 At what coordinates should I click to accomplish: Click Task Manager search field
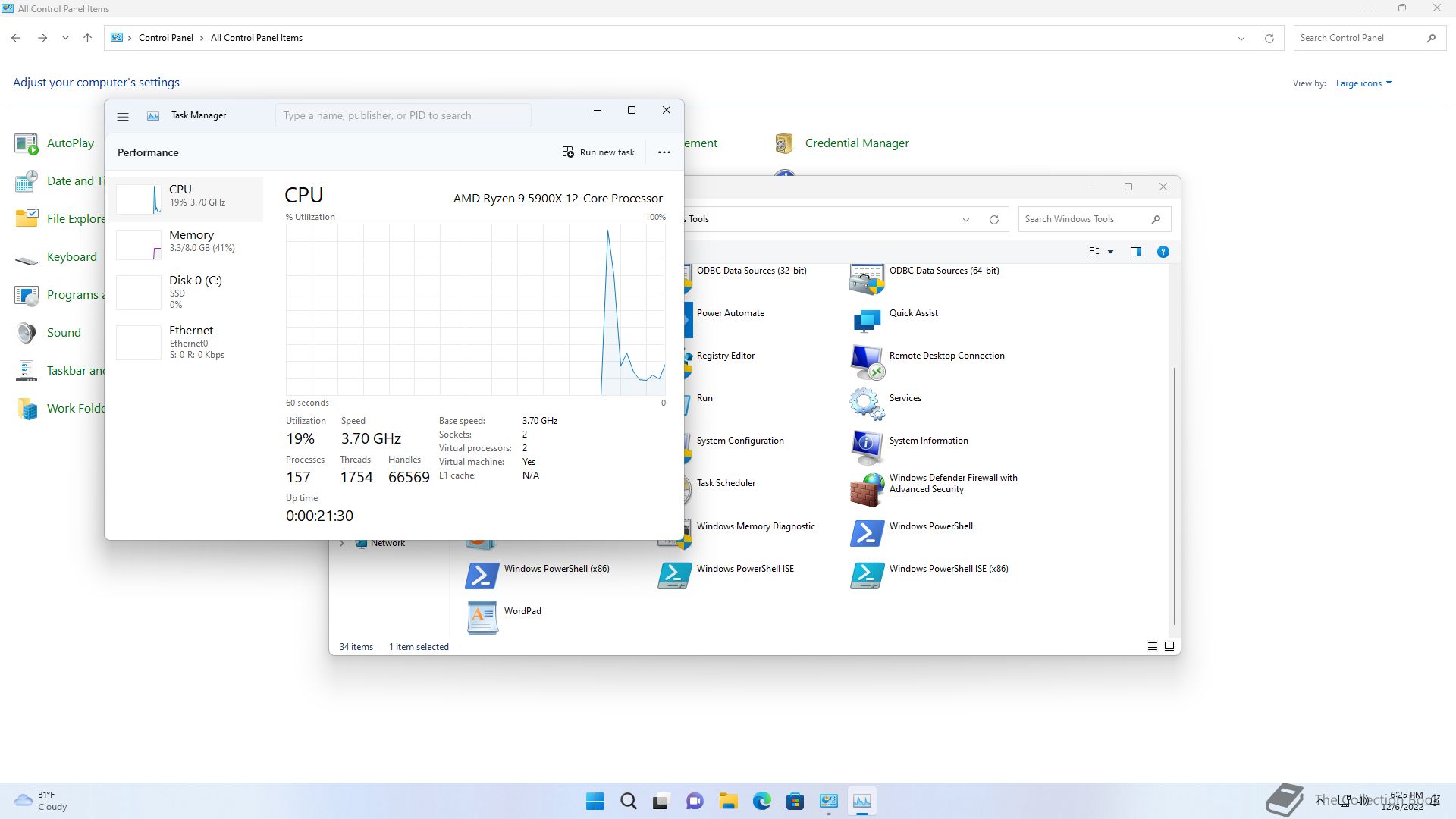click(x=403, y=115)
